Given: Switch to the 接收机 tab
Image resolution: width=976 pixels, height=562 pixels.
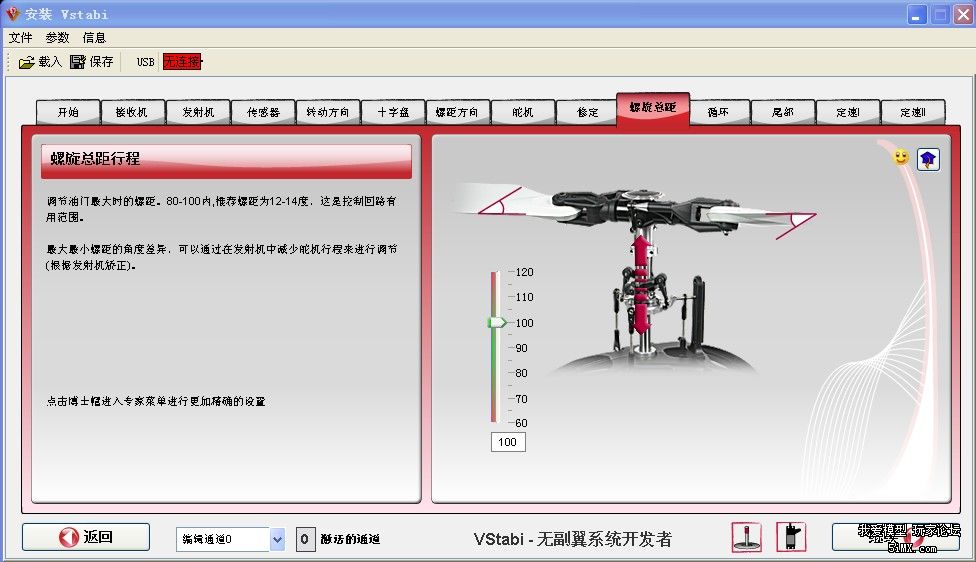Looking at the screenshot, I should 133,112.
